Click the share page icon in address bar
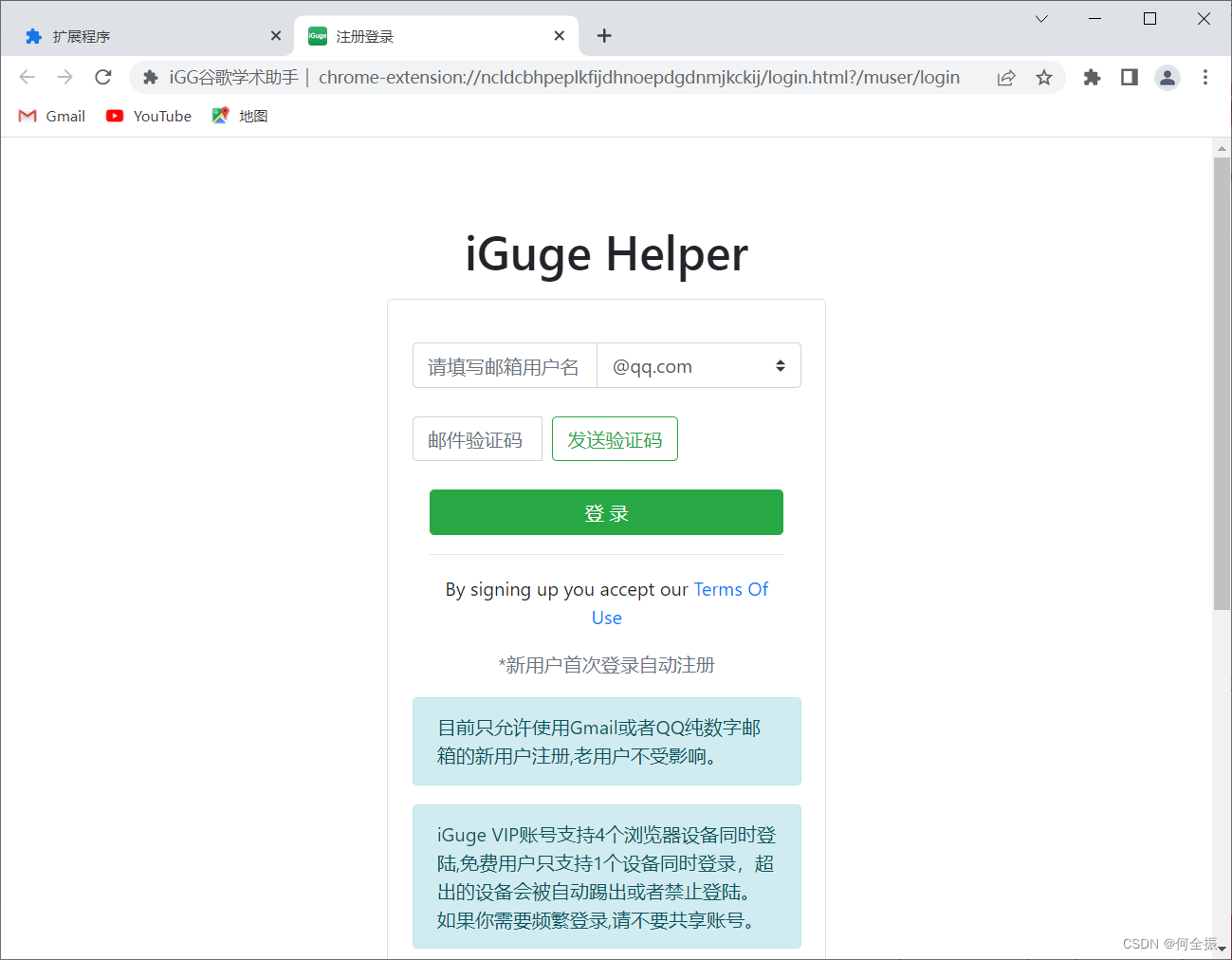 coord(1006,78)
